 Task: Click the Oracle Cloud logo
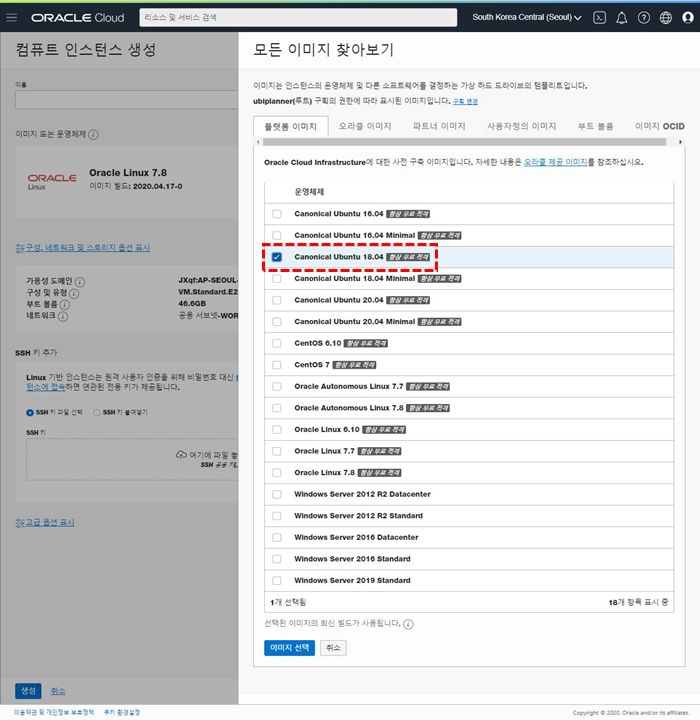click(78, 17)
